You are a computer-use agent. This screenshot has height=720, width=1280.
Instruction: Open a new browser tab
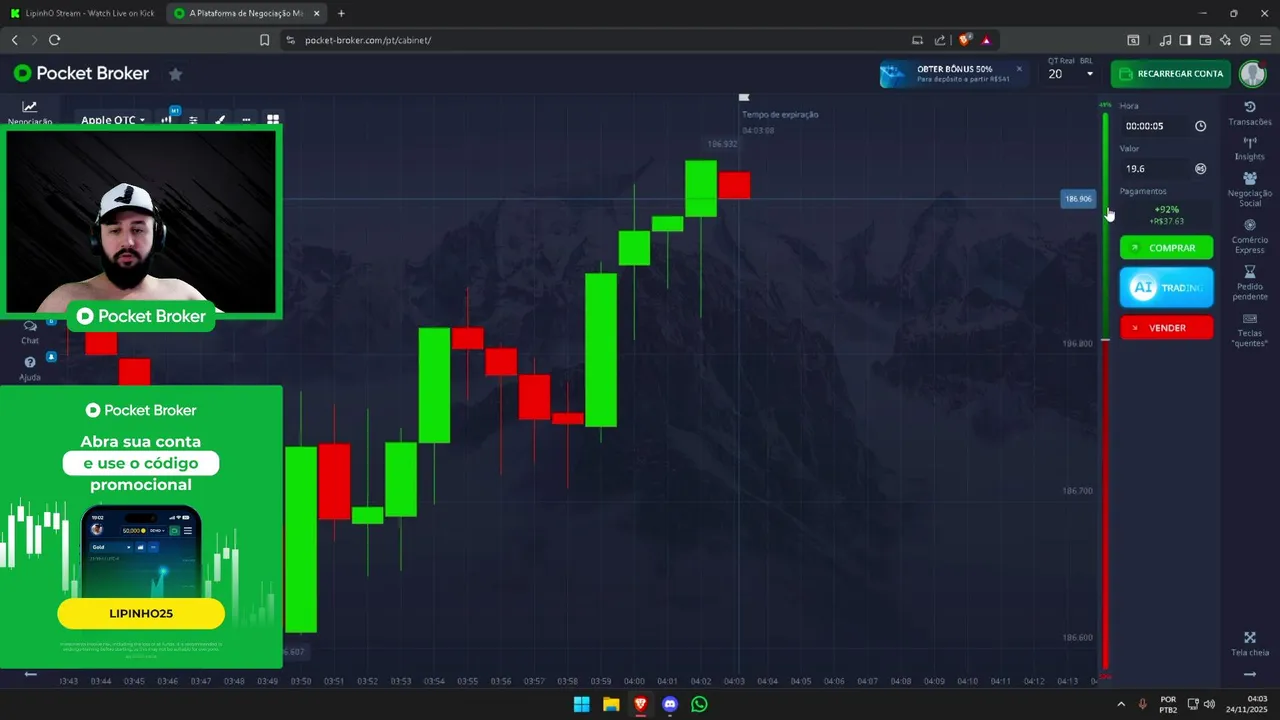click(x=341, y=13)
